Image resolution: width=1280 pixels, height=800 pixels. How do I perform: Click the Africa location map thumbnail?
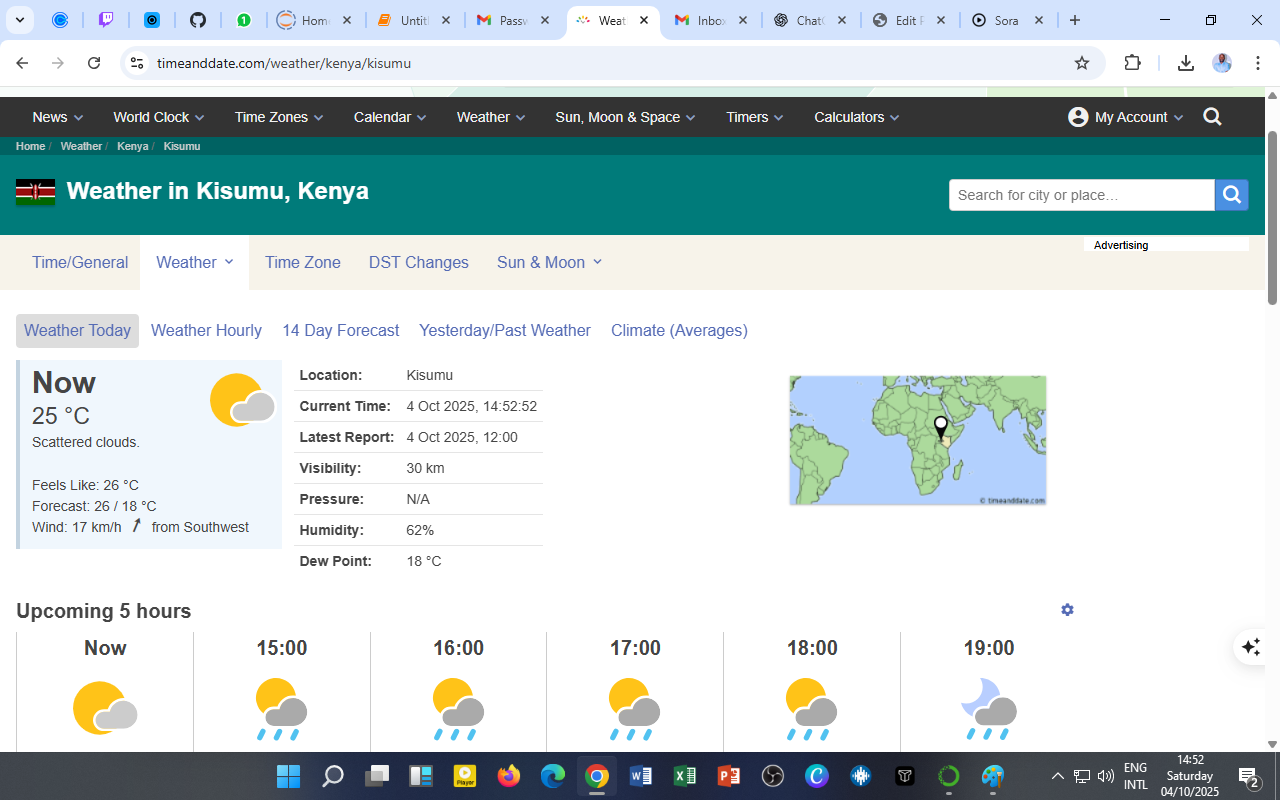click(x=917, y=440)
